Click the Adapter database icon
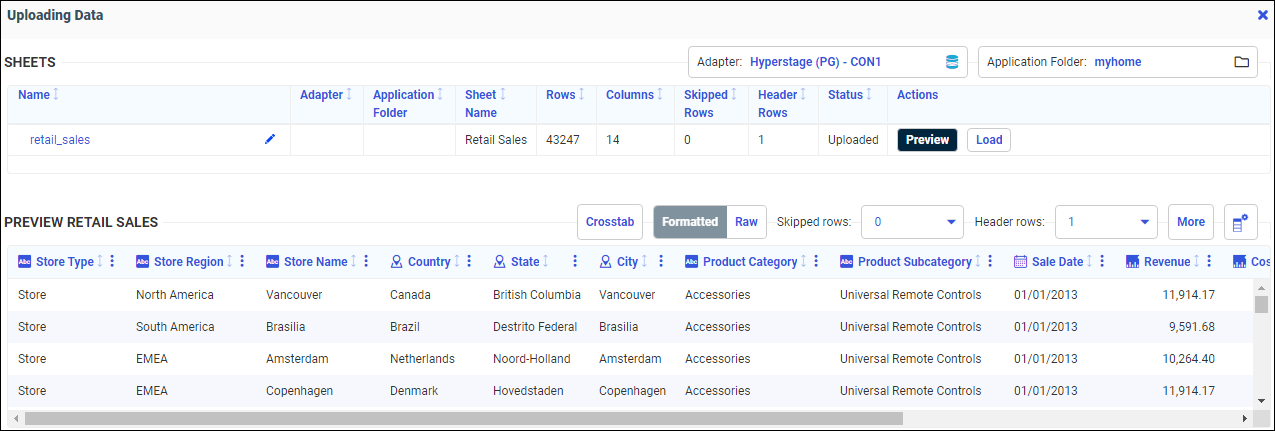 click(x=952, y=62)
